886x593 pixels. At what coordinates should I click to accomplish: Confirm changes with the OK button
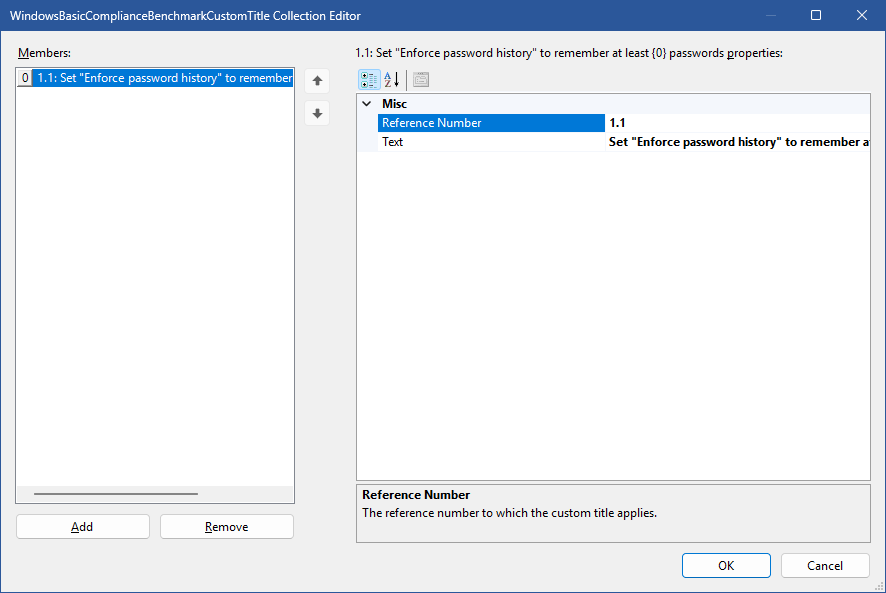[726, 566]
